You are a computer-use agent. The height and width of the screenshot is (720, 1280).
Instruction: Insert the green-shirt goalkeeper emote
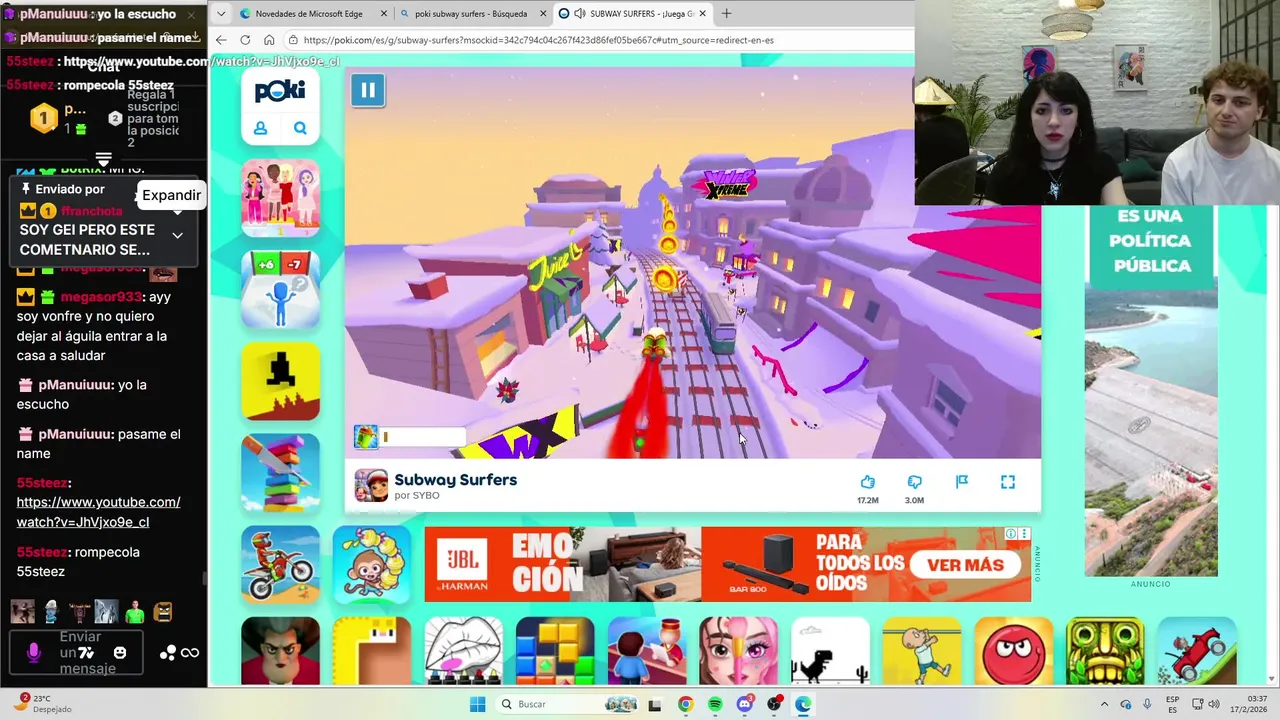click(x=134, y=611)
